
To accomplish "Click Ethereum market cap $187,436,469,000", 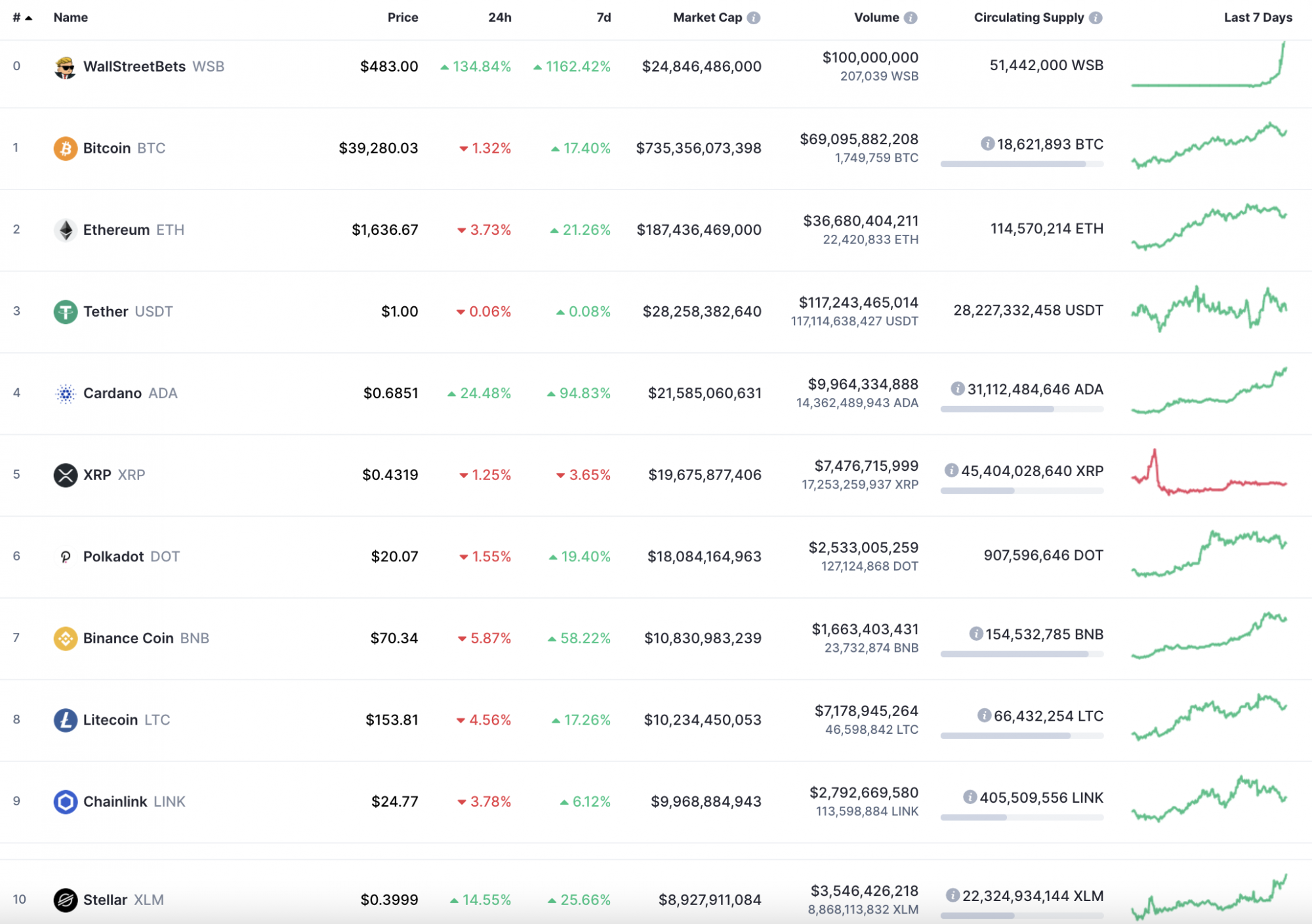I will point(699,230).
